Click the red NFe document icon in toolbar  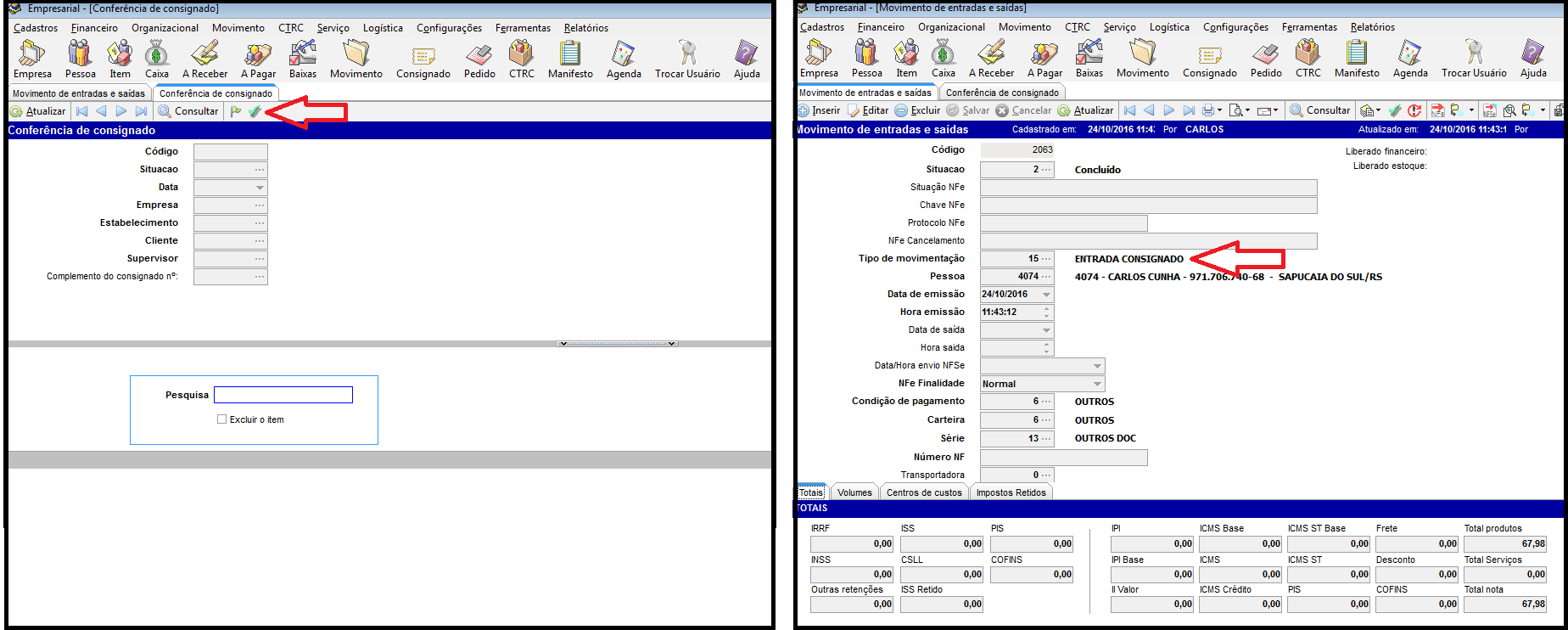pos(1437,110)
